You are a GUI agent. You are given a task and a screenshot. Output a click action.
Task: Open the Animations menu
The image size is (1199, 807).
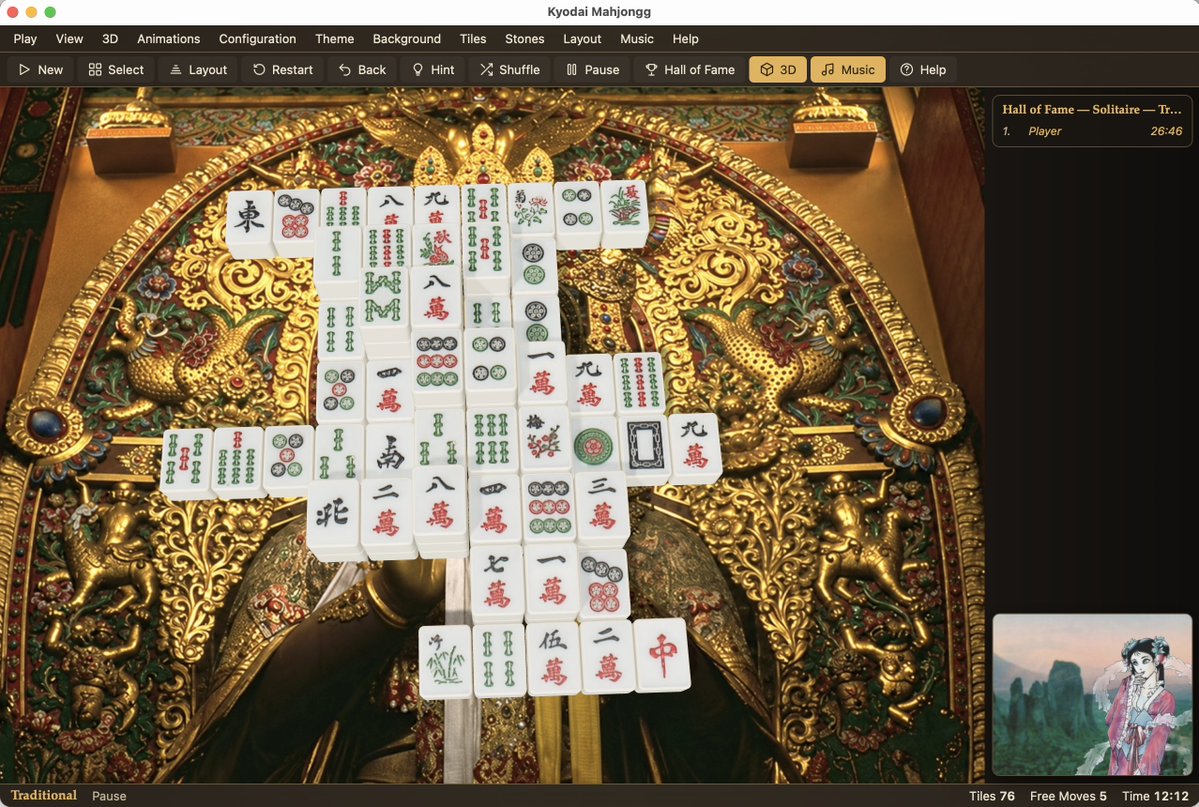point(168,39)
